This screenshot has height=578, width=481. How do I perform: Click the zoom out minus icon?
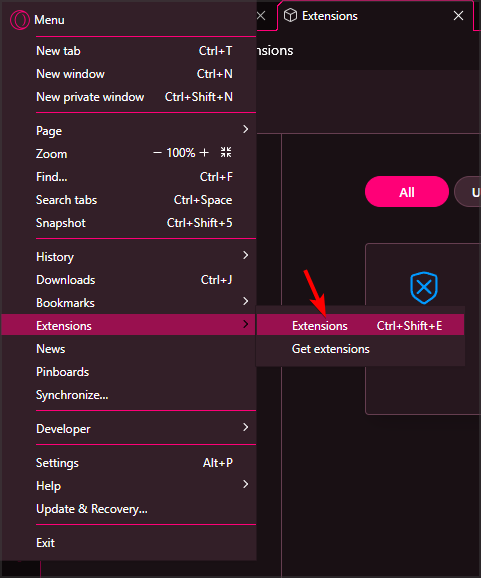tap(157, 152)
